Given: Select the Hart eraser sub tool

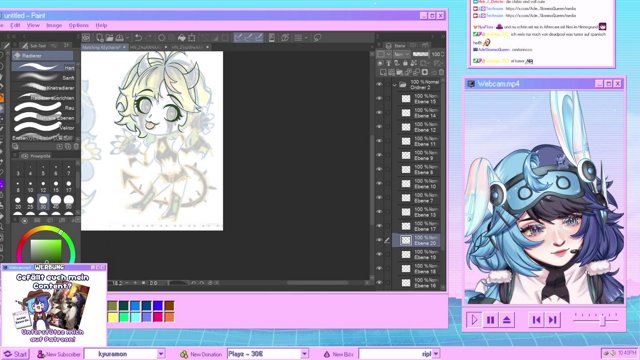Looking at the screenshot, I should click(43, 67).
